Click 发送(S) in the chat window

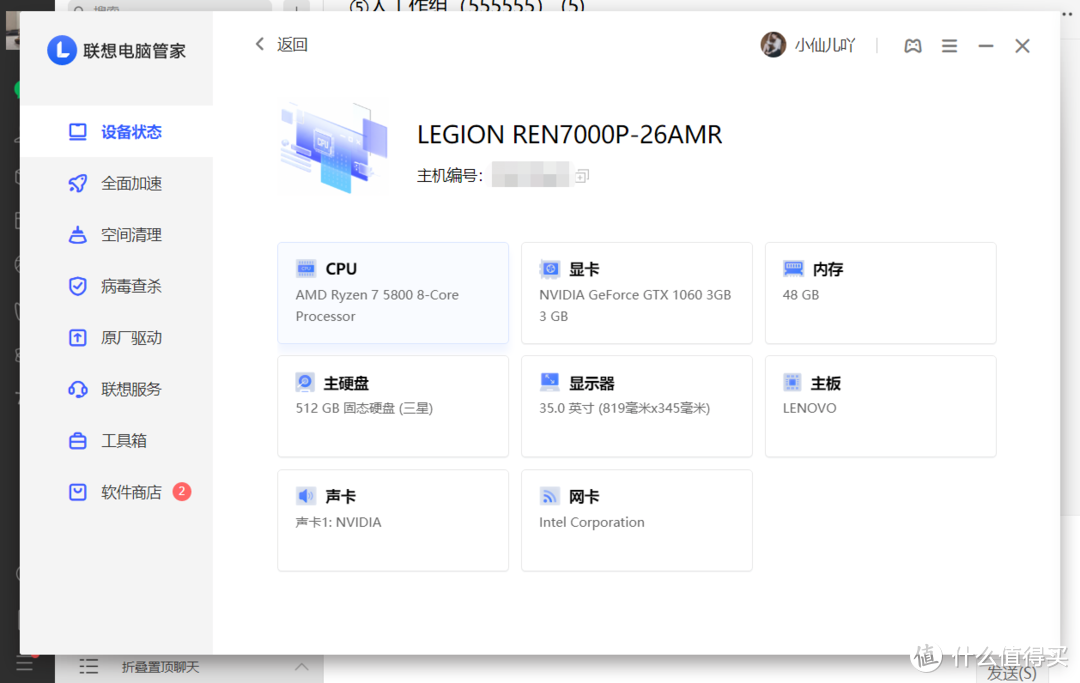click(x=1011, y=673)
